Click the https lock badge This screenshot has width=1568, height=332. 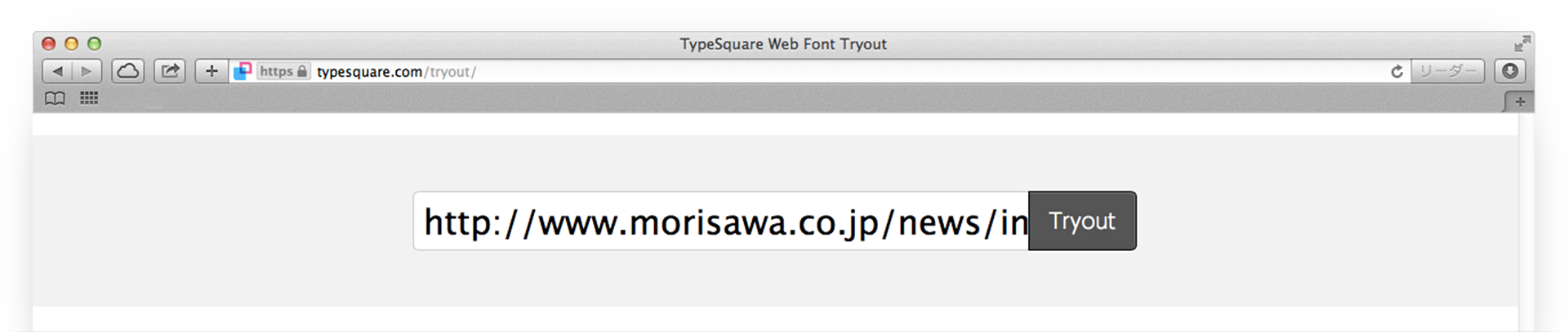(x=283, y=72)
